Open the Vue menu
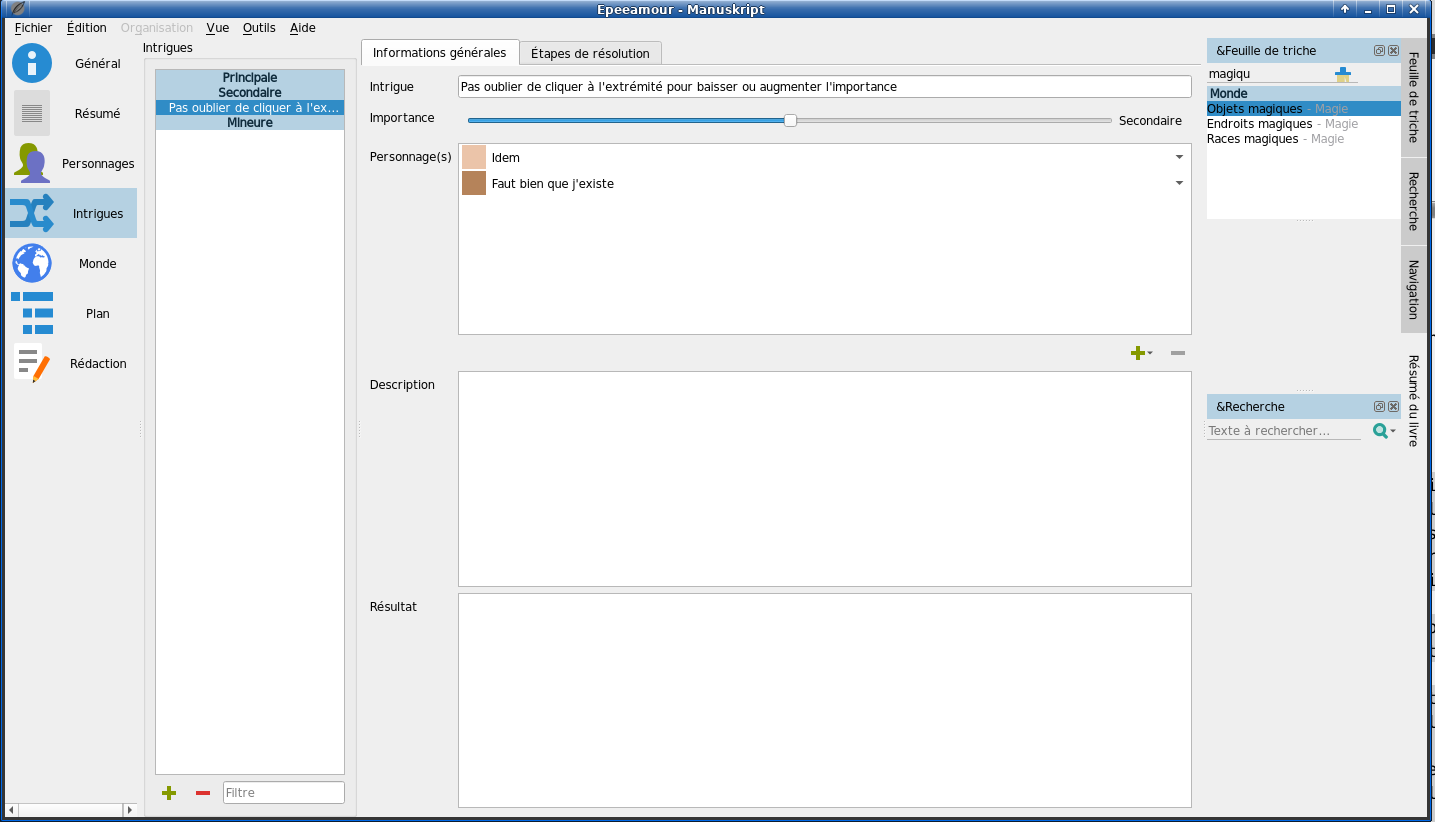 [218, 28]
